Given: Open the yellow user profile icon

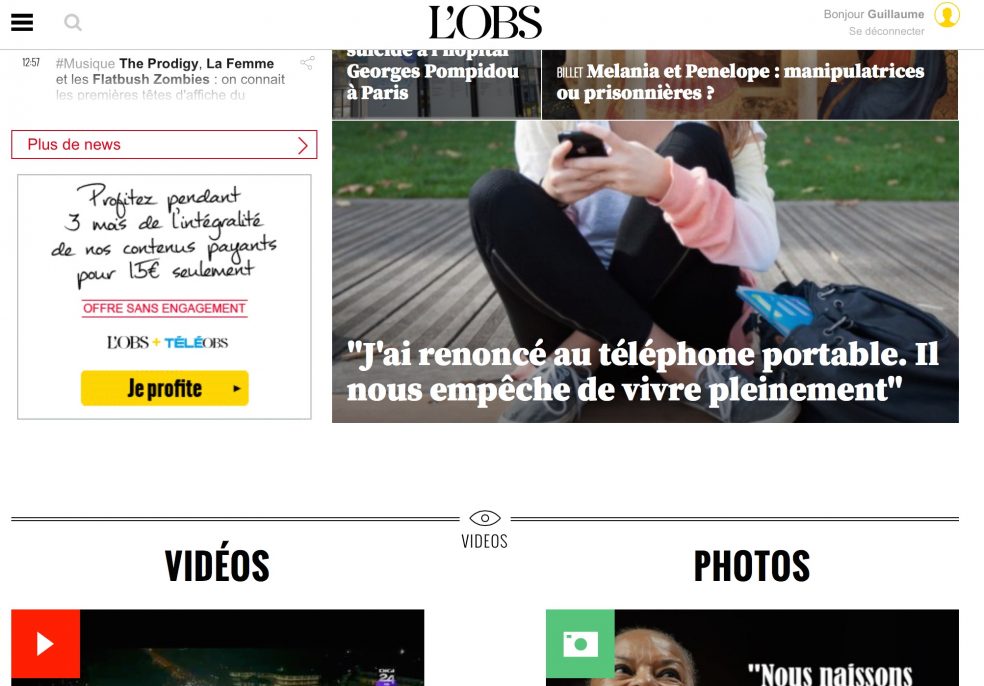Looking at the screenshot, I should pyautogui.click(x=946, y=15).
